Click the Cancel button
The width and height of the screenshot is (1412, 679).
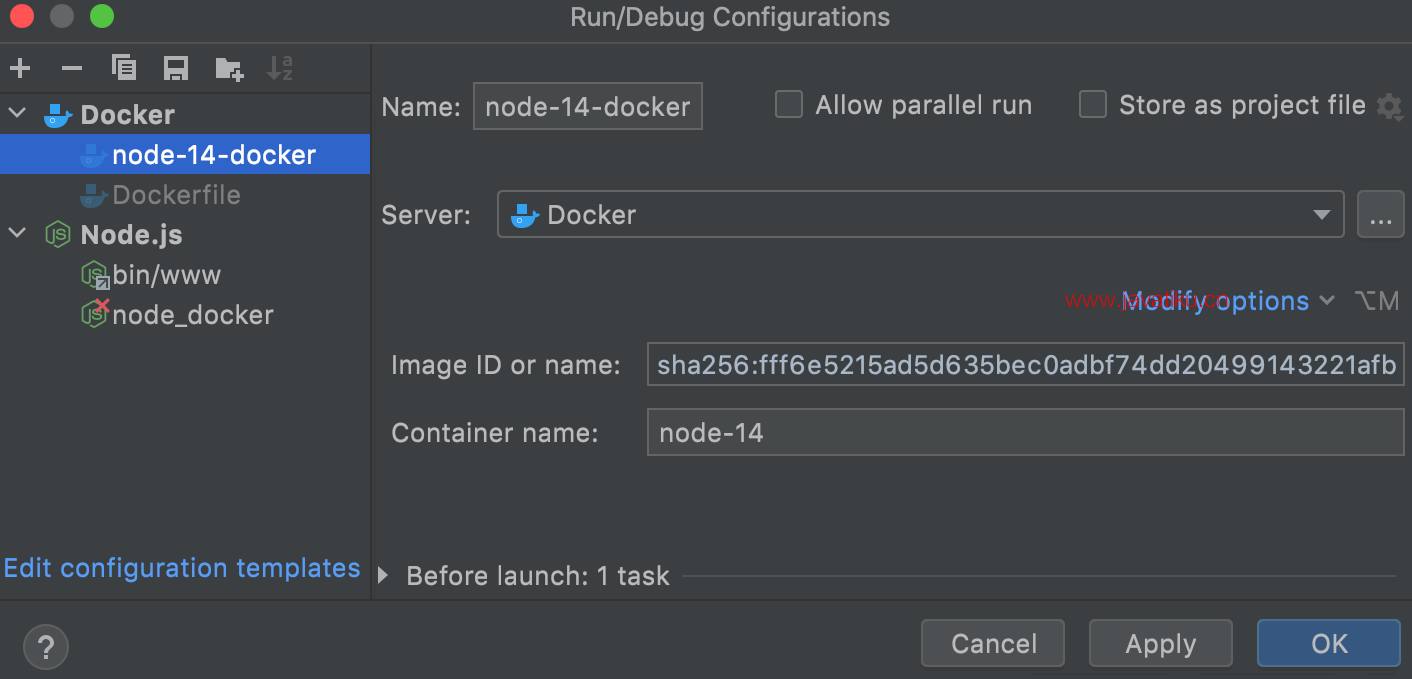click(993, 644)
